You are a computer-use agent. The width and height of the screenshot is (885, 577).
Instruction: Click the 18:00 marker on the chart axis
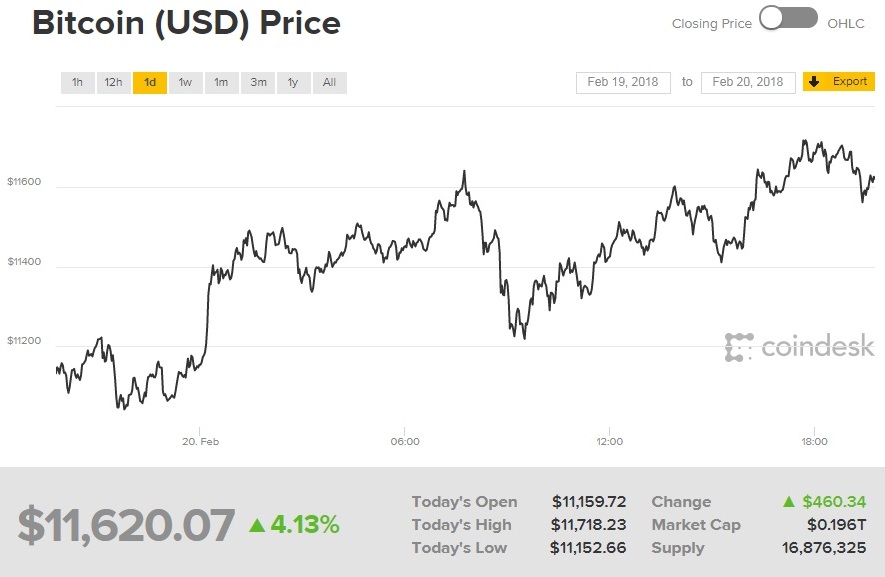pos(813,441)
